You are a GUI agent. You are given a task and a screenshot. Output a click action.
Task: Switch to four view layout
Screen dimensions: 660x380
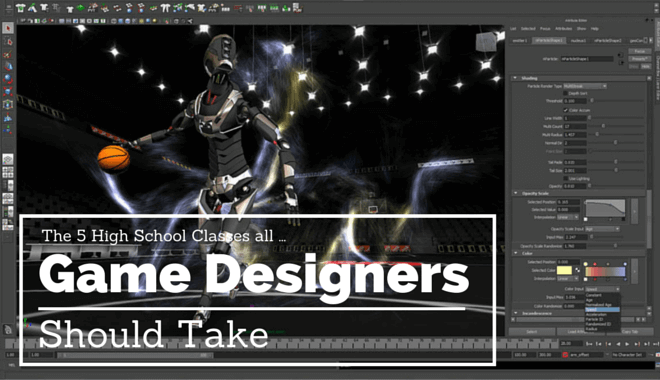coord(8,172)
